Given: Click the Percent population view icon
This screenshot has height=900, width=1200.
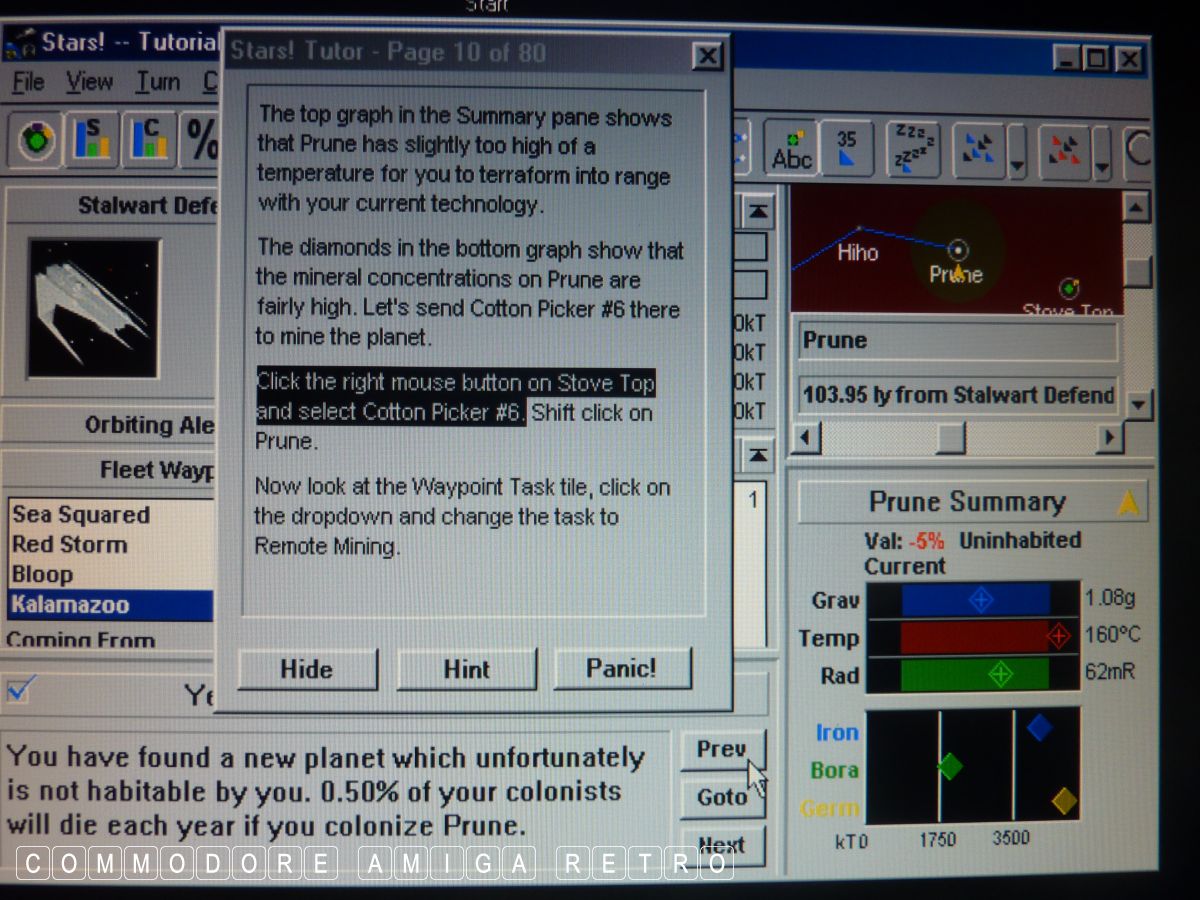Looking at the screenshot, I should pyautogui.click(x=203, y=142).
